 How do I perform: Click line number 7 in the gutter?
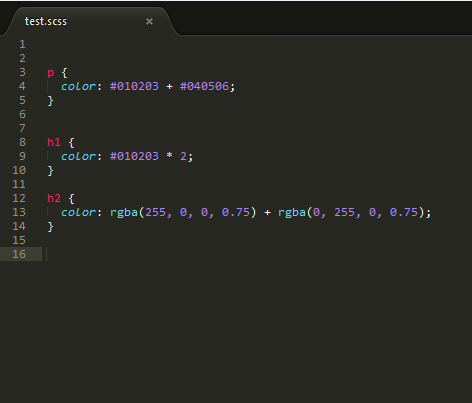click(x=22, y=128)
